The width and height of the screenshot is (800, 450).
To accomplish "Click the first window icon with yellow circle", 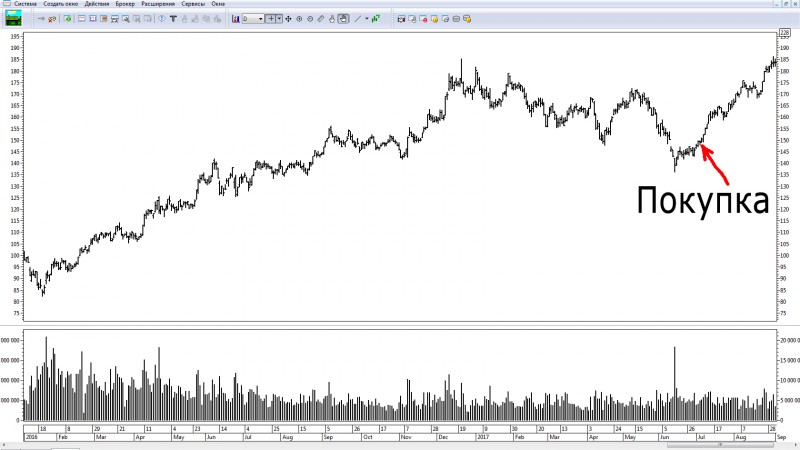I will [x=434, y=19].
